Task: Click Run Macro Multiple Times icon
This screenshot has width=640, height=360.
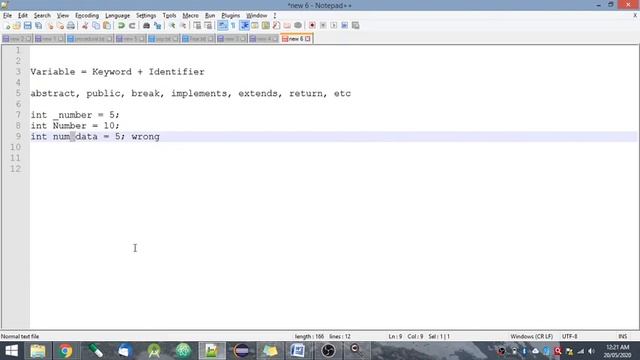Action: pos(344,26)
